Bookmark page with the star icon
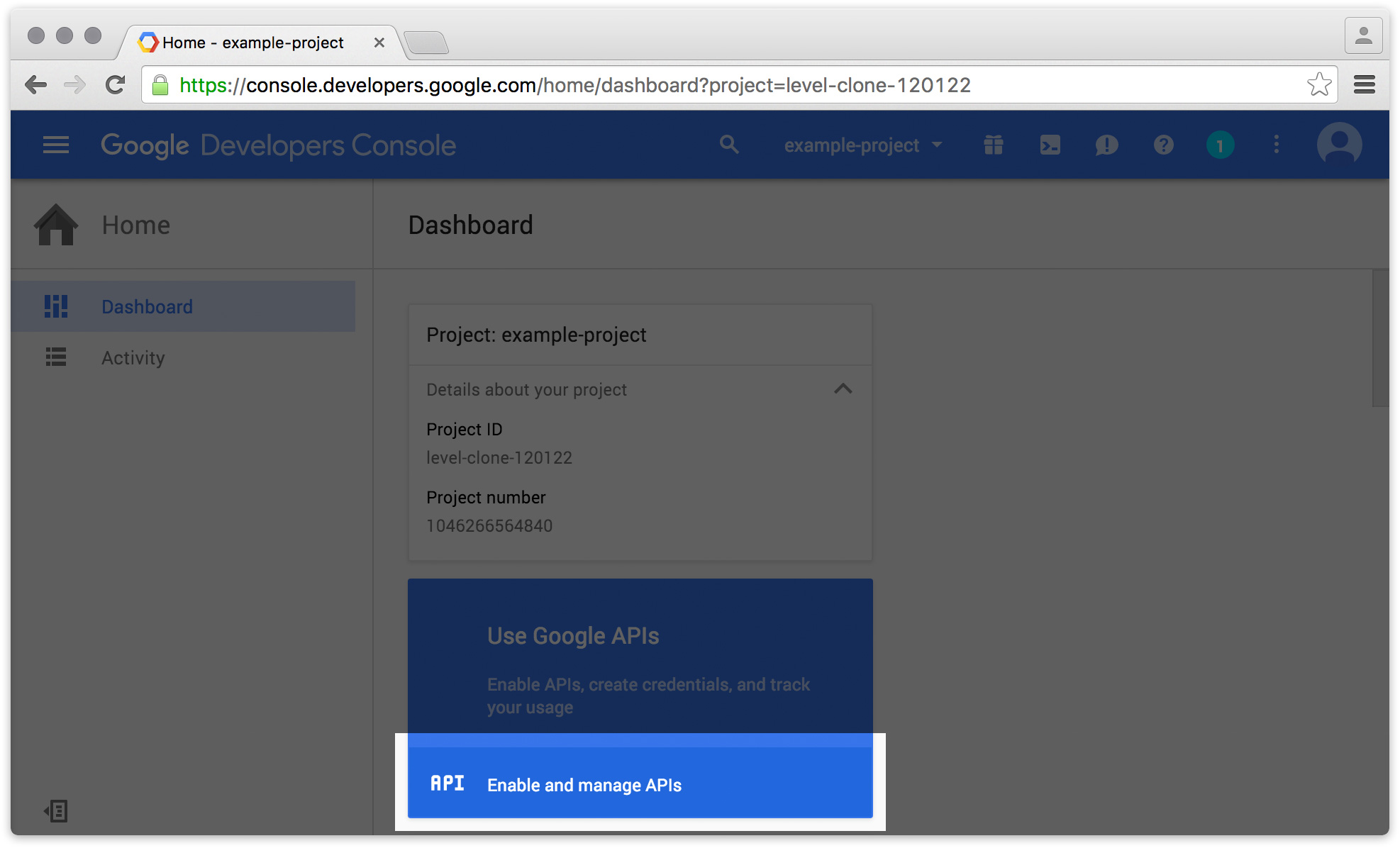1400x848 pixels. pos(1318,85)
